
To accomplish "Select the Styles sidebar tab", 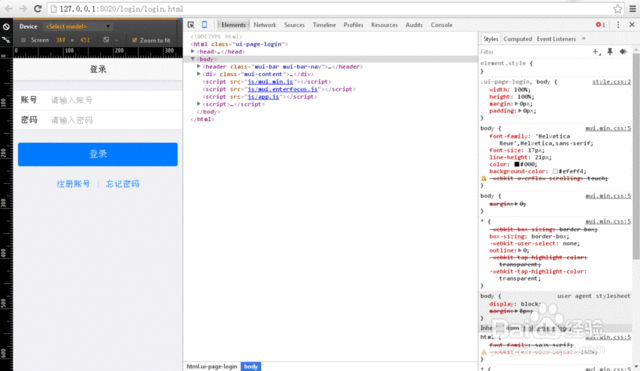I will tap(490, 39).
